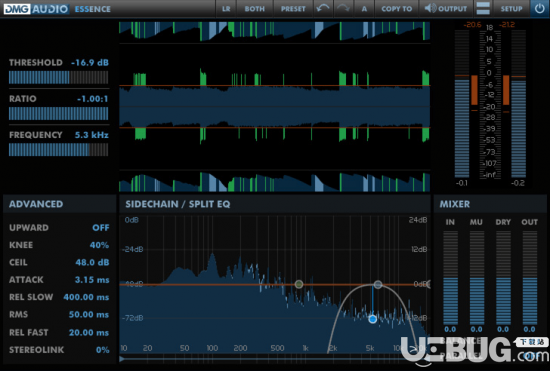The image size is (550, 371).
Task: Toggle UPWARD mode from OFF
Action: click(101, 228)
